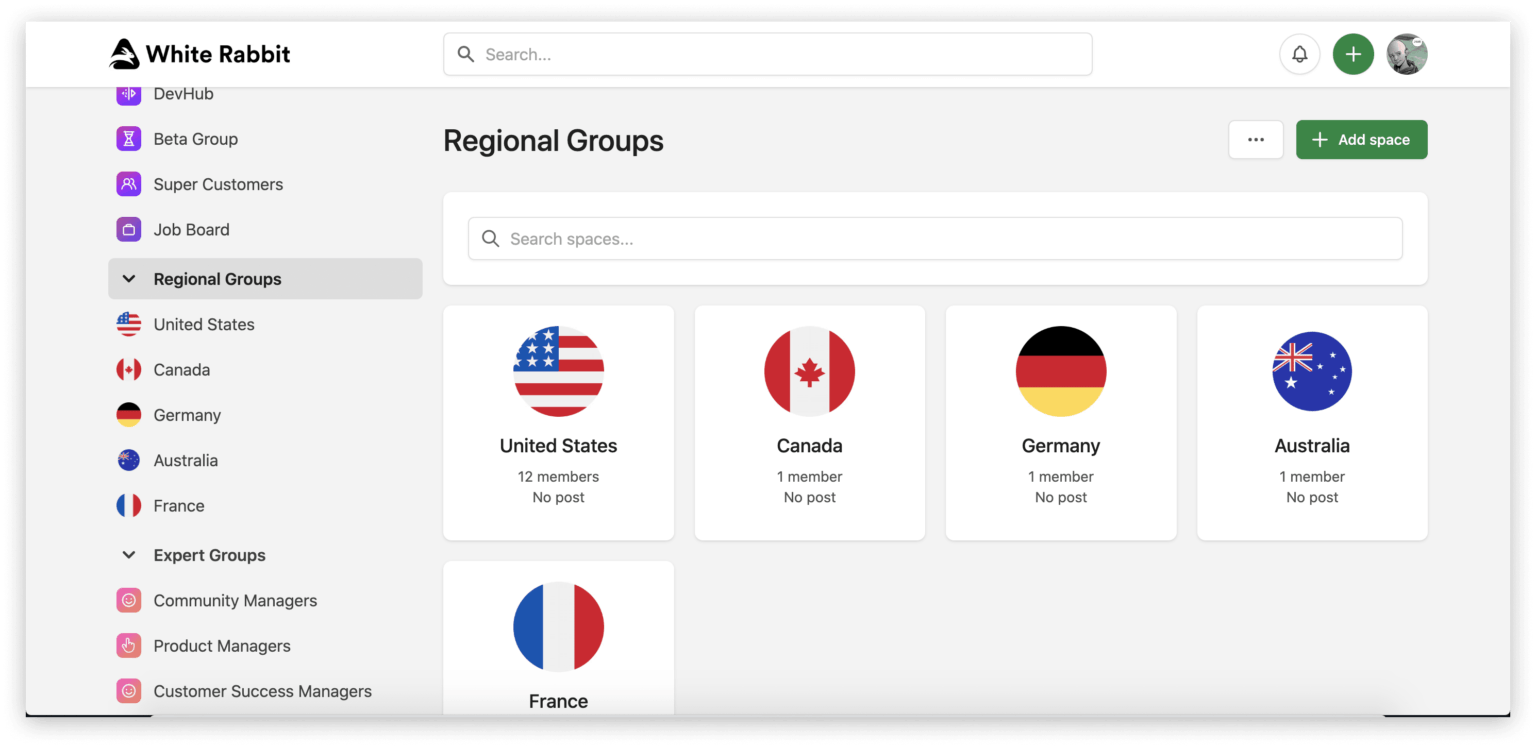Click 'No post' on Australia card
Image resolution: width=1536 pixels, height=747 pixels.
[1312, 497]
